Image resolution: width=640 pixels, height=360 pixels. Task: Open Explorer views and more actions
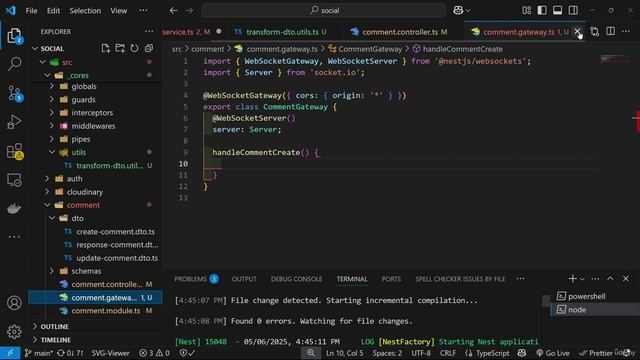[x=149, y=31]
